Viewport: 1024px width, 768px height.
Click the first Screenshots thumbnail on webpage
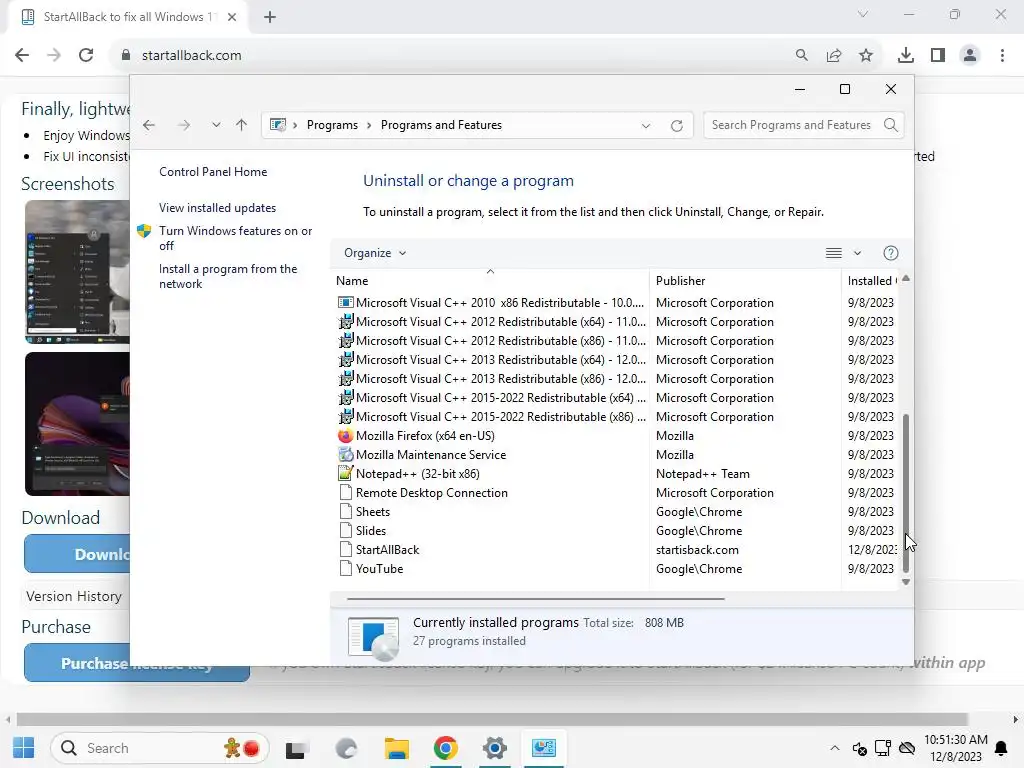pos(77,272)
